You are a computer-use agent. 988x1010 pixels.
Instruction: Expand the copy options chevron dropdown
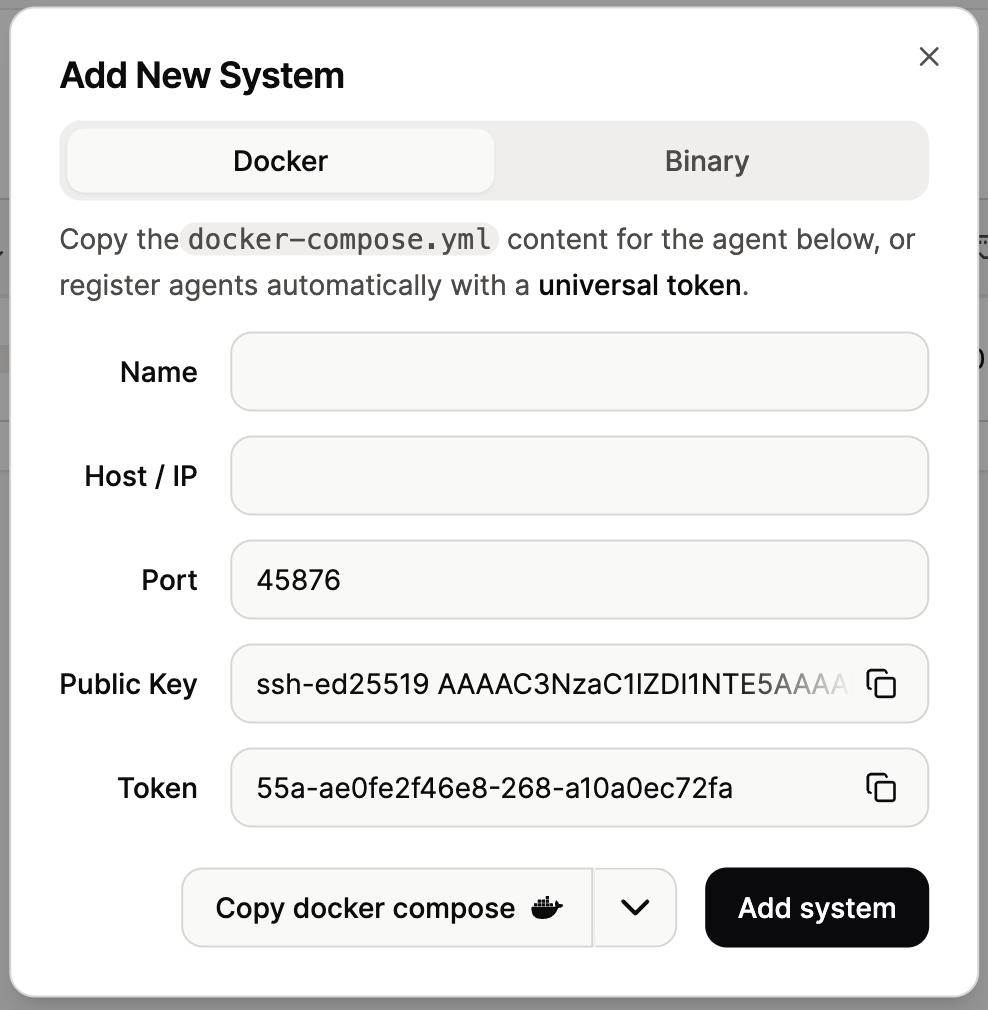pyautogui.click(x=635, y=907)
